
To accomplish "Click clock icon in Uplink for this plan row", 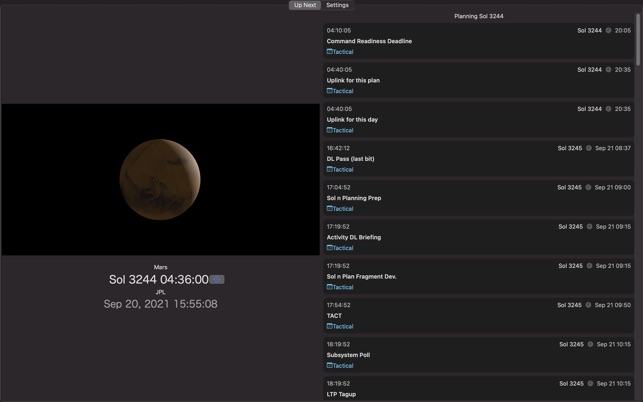I will (609, 70).
